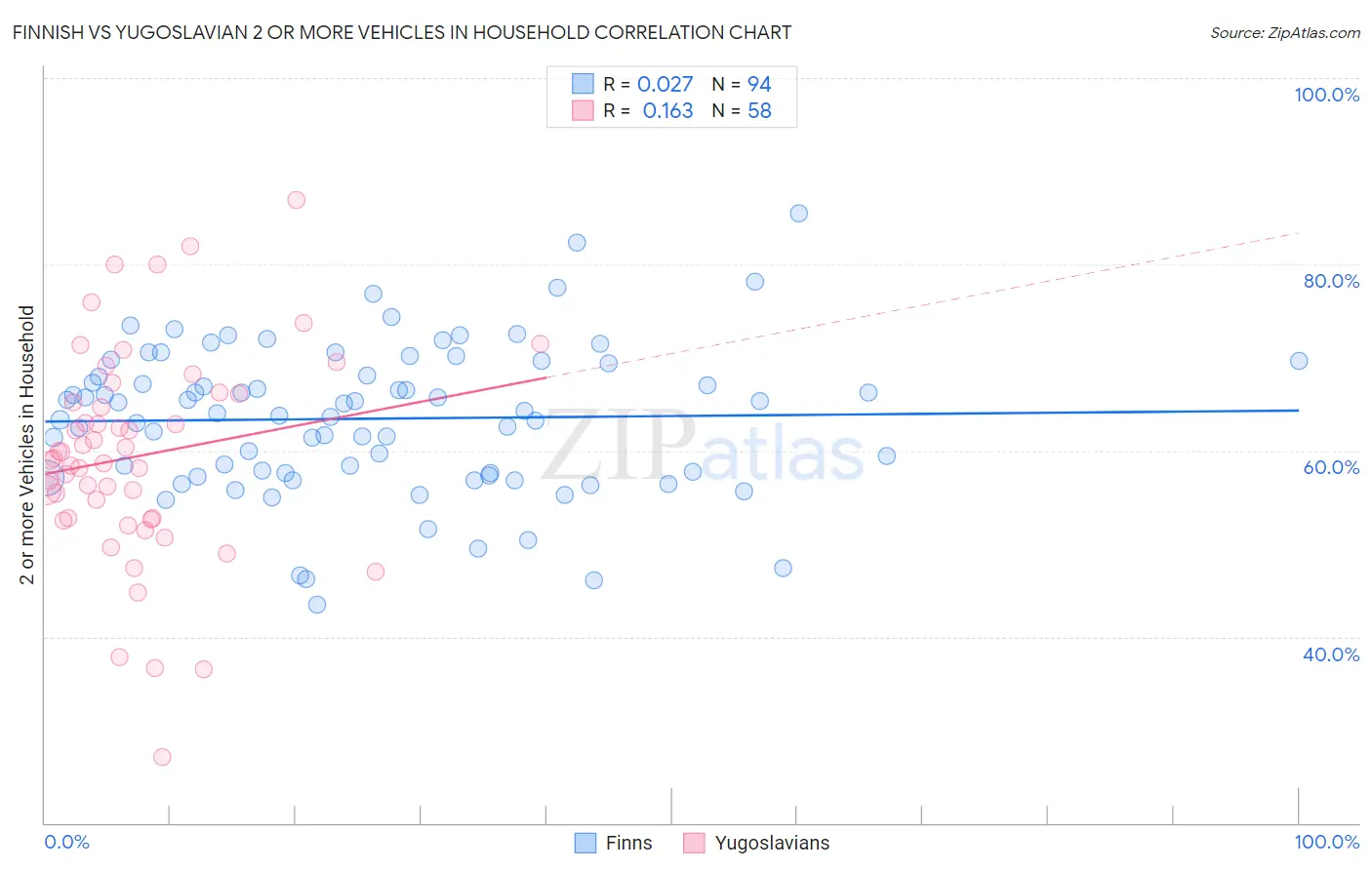Select the lowest pink data point near 27%
The image size is (1372, 870).
[162, 757]
